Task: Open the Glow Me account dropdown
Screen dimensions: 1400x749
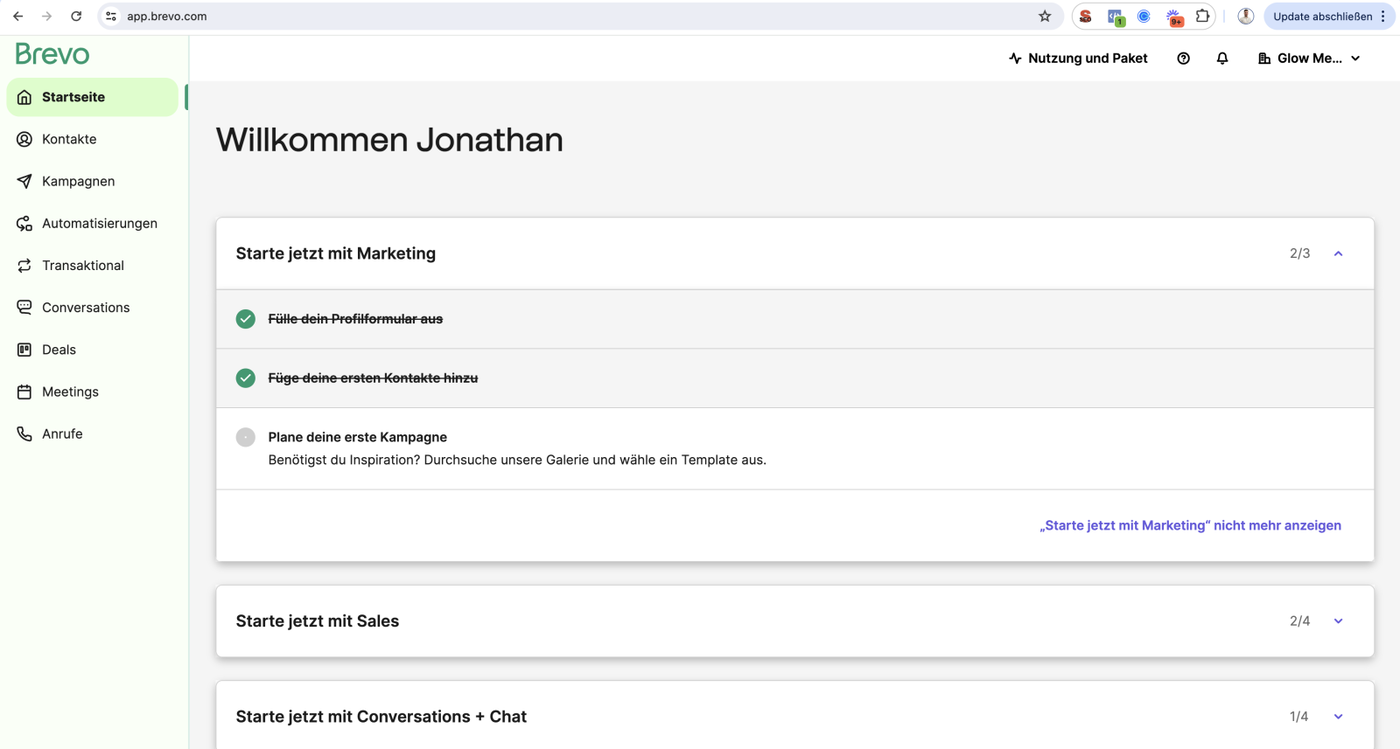Action: pyautogui.click(x=1309, y=59)
